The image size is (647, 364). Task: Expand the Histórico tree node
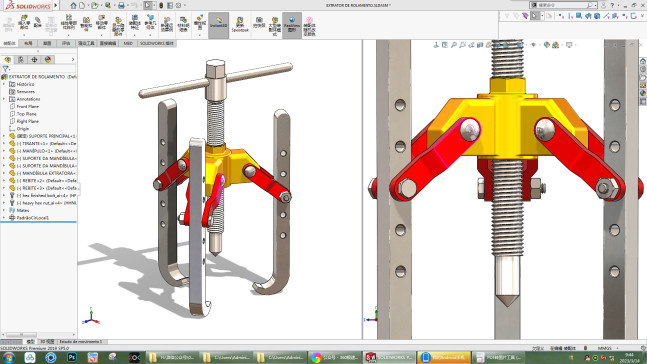point(4,84)
